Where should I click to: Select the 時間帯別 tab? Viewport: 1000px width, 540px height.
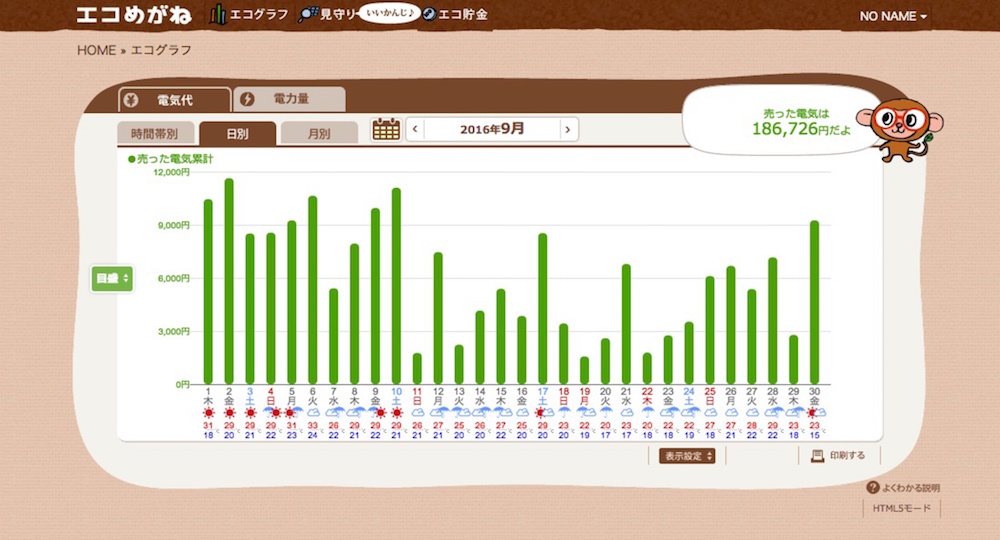(154, 133)
